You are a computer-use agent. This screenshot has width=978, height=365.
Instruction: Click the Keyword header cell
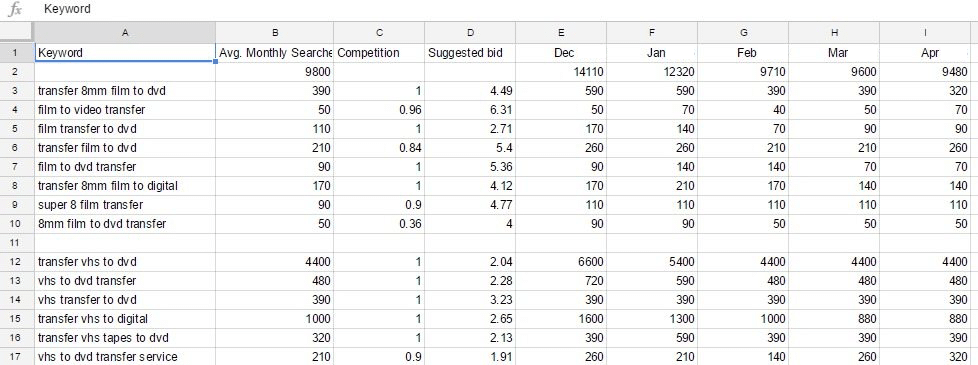(125, 53)
